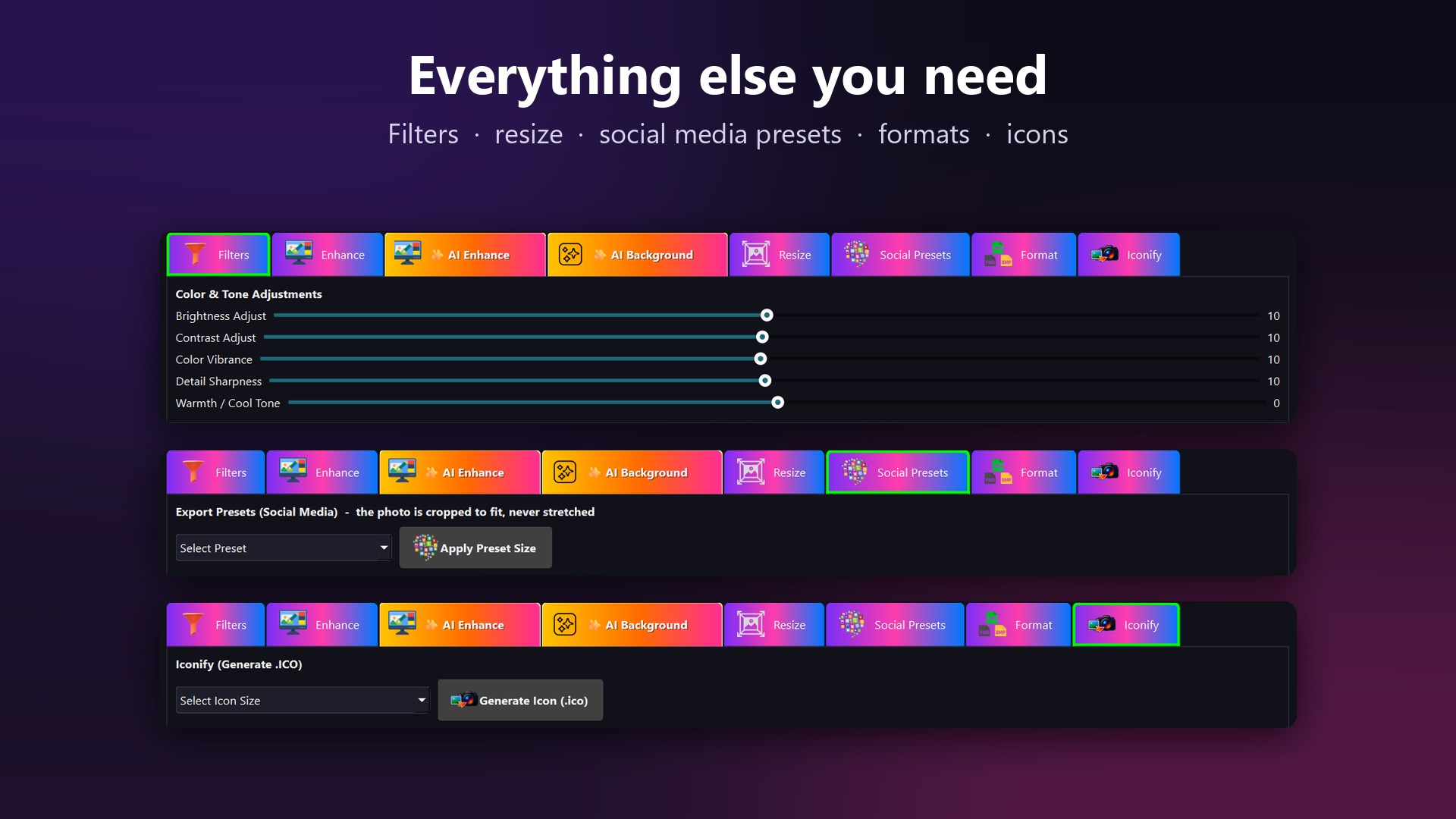Click the Detail Sharpness slider track
Viewport: 1456px width, 819px height.
[x=764, y=381]
